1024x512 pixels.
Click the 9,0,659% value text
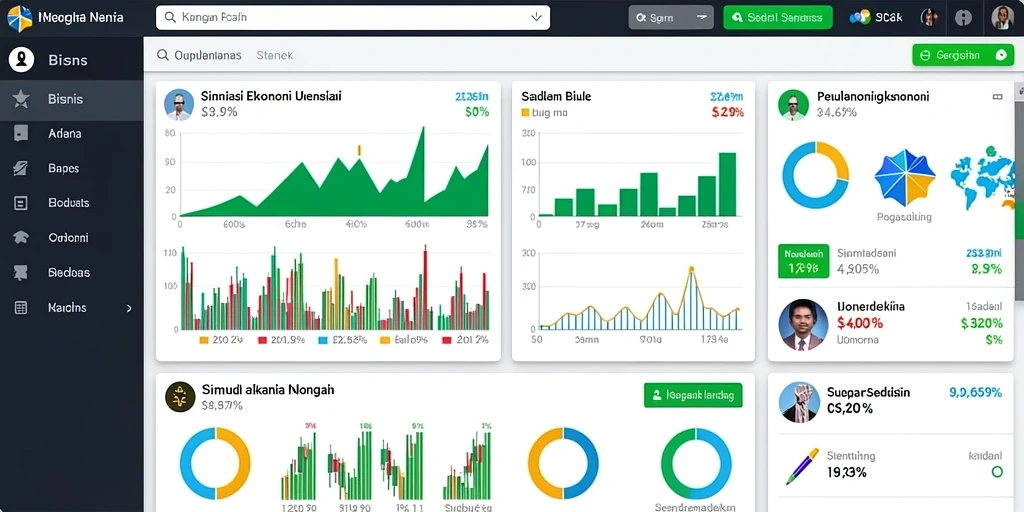click(x=975, y=392)
